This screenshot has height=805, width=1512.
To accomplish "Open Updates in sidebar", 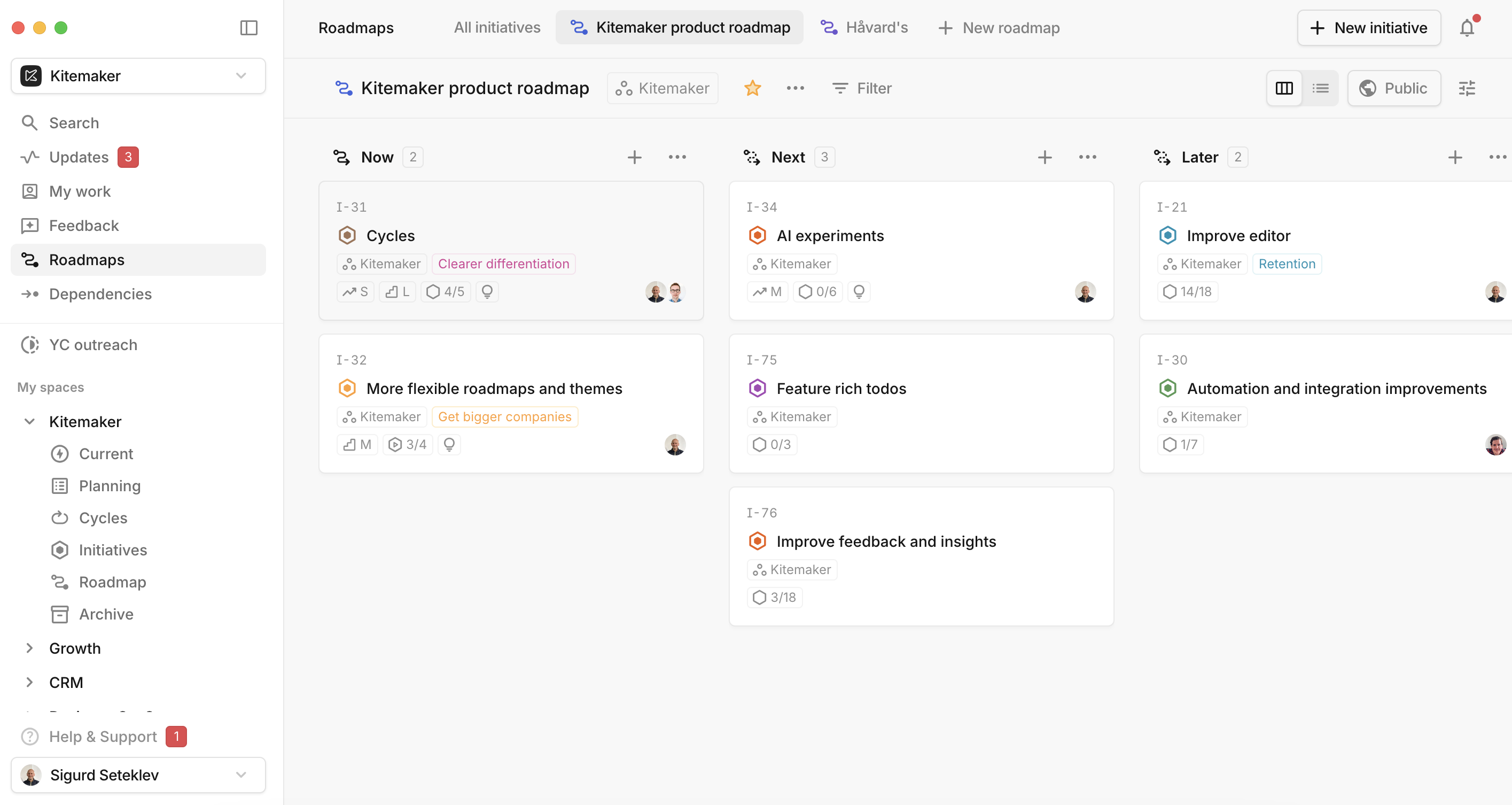I will (138, 157).
